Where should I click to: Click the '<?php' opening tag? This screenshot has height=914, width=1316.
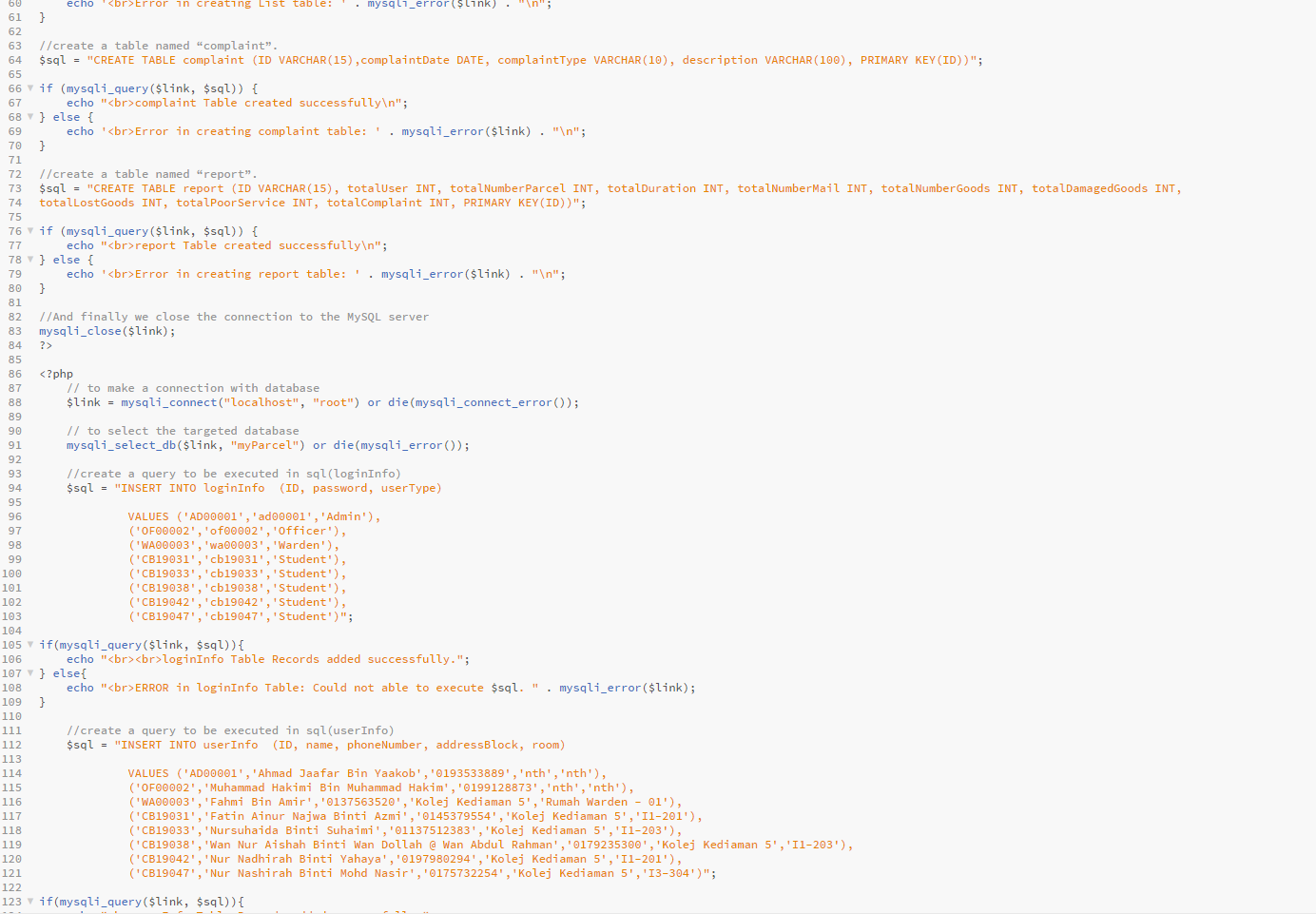pos(56,374)
